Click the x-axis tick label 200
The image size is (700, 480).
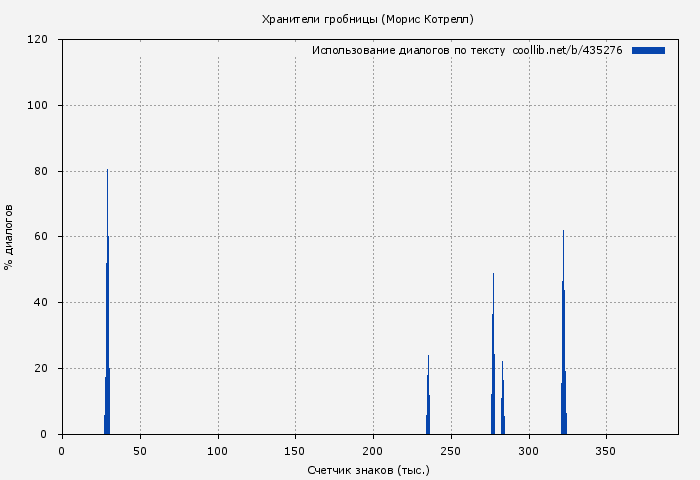[373, 451]
